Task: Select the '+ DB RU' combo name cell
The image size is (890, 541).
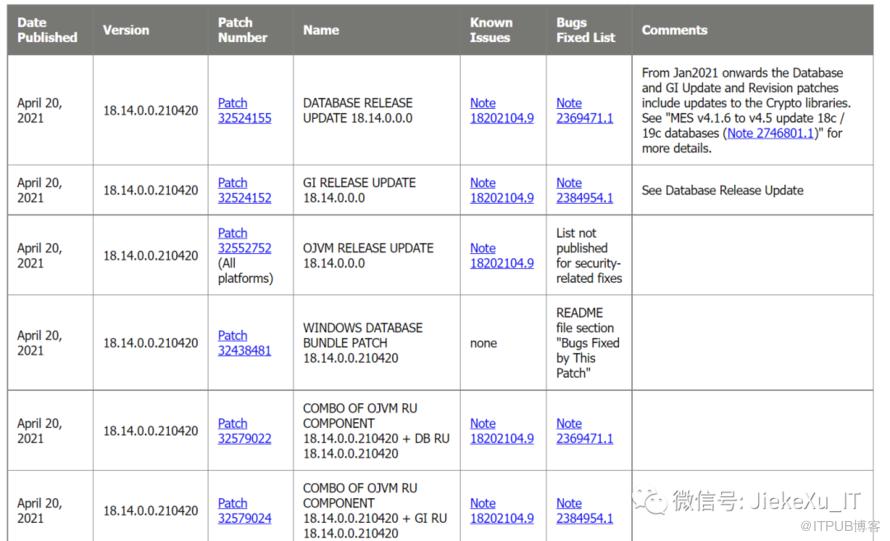Action: coord(377,431)
